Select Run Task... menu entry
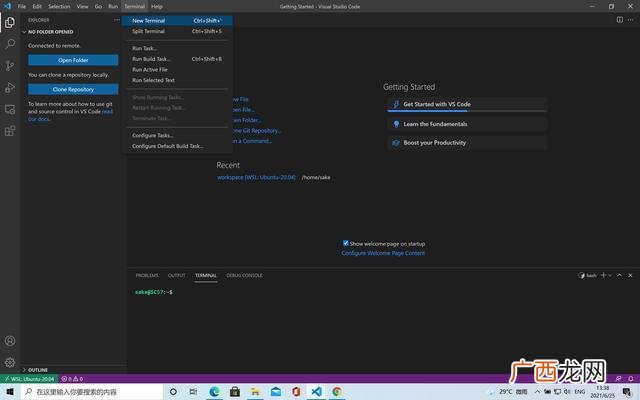 177,48
